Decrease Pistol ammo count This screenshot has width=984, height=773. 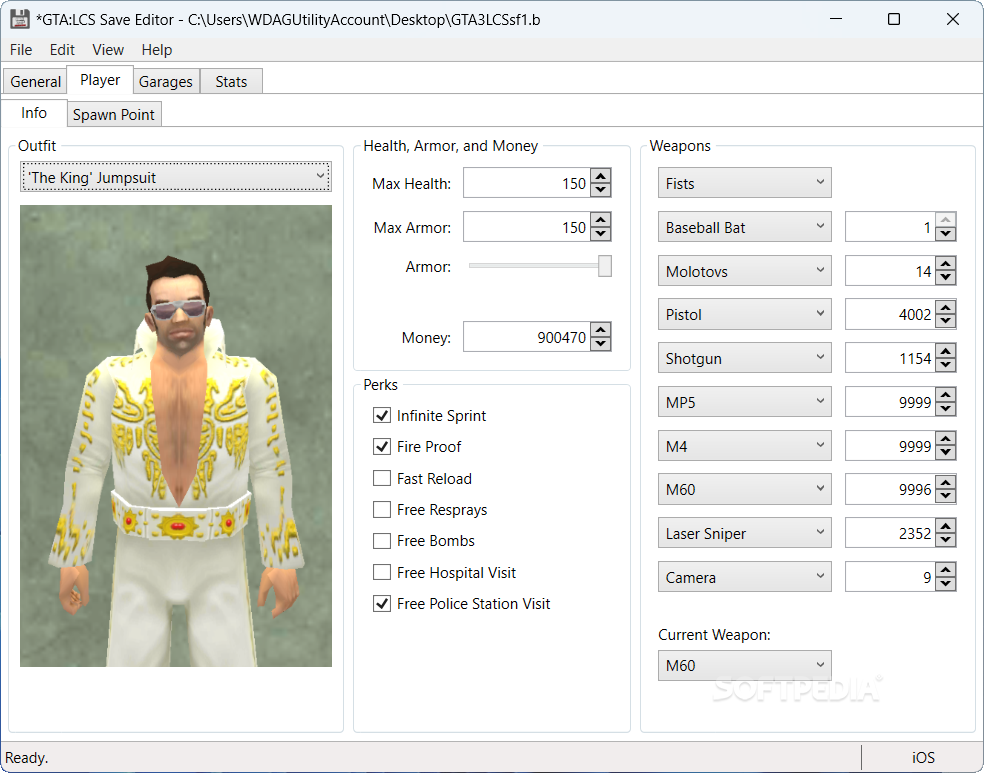(946, 321)
